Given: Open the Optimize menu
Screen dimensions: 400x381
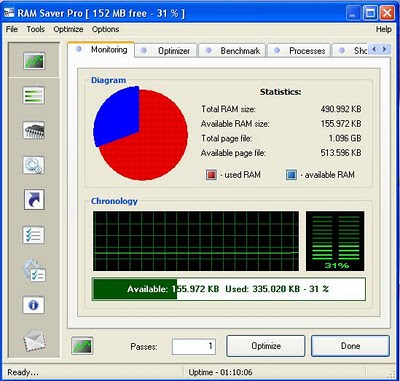Looking at the screenshot, I should coord(68,29).
